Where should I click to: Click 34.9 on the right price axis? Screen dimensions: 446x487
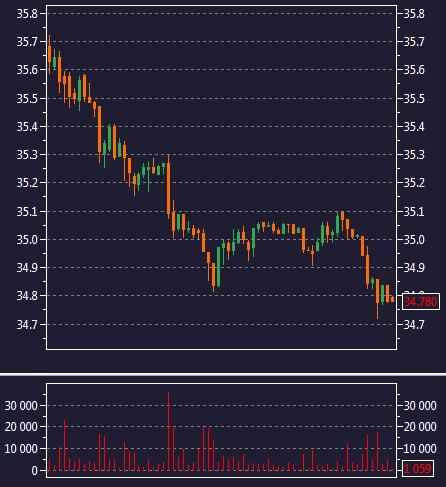pos(414,267)
